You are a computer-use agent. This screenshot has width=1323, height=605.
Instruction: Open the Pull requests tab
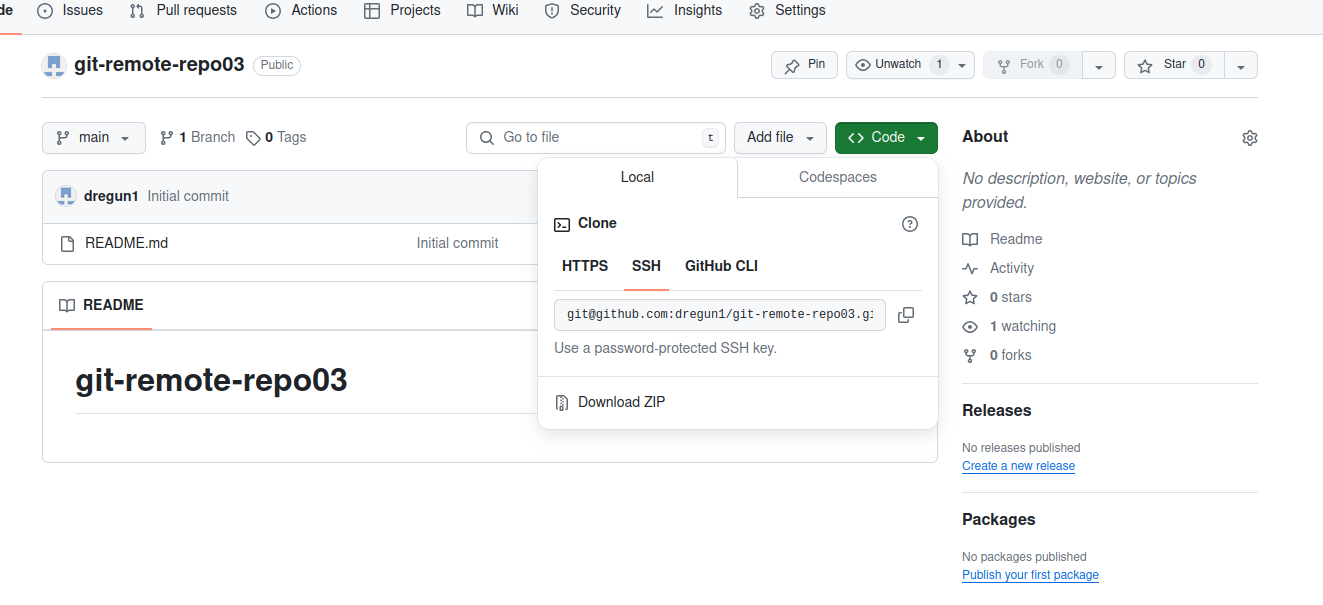[183, 10]
